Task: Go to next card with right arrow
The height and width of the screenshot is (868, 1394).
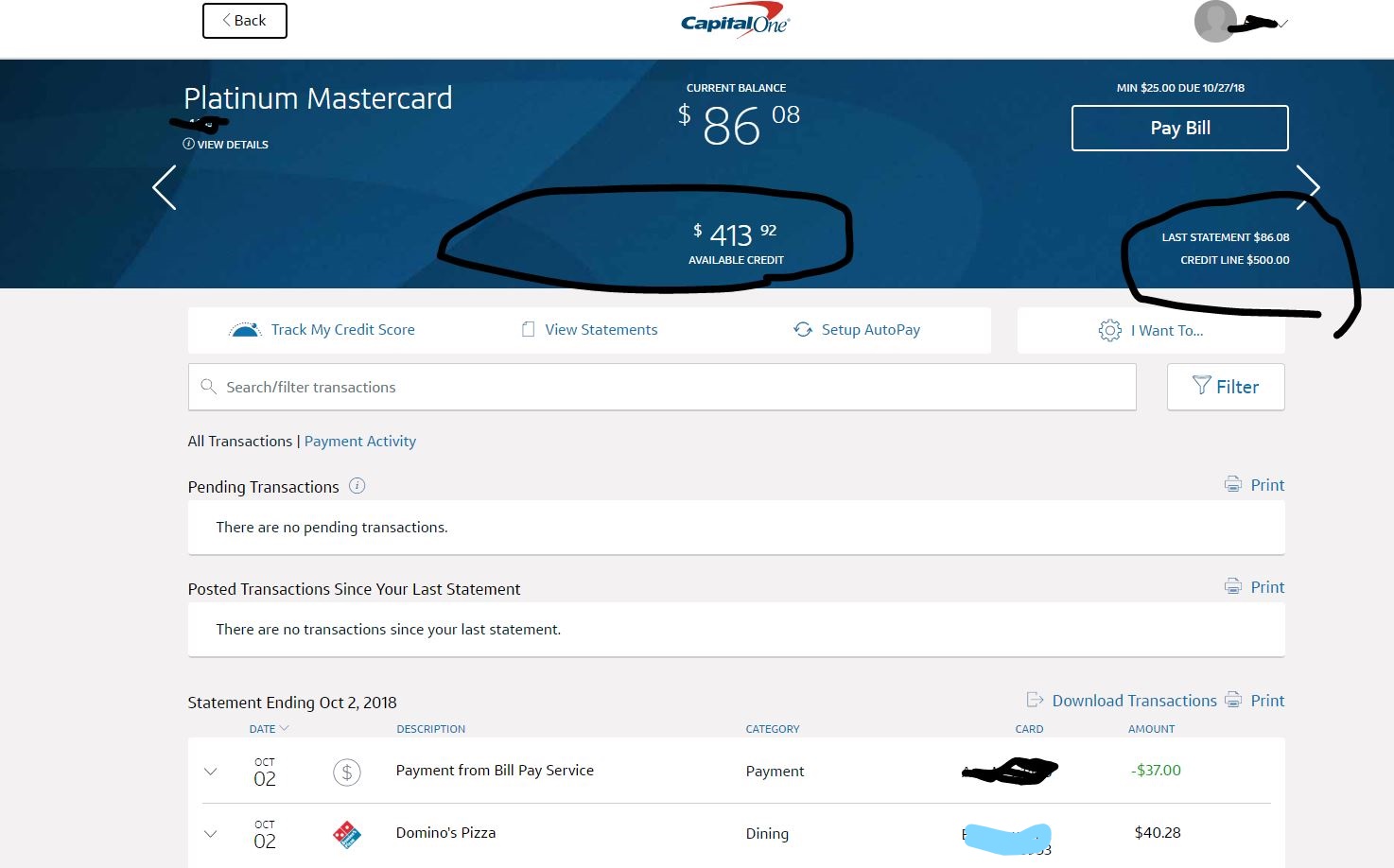Action: pyautogui.click(x=1308, y=187)
